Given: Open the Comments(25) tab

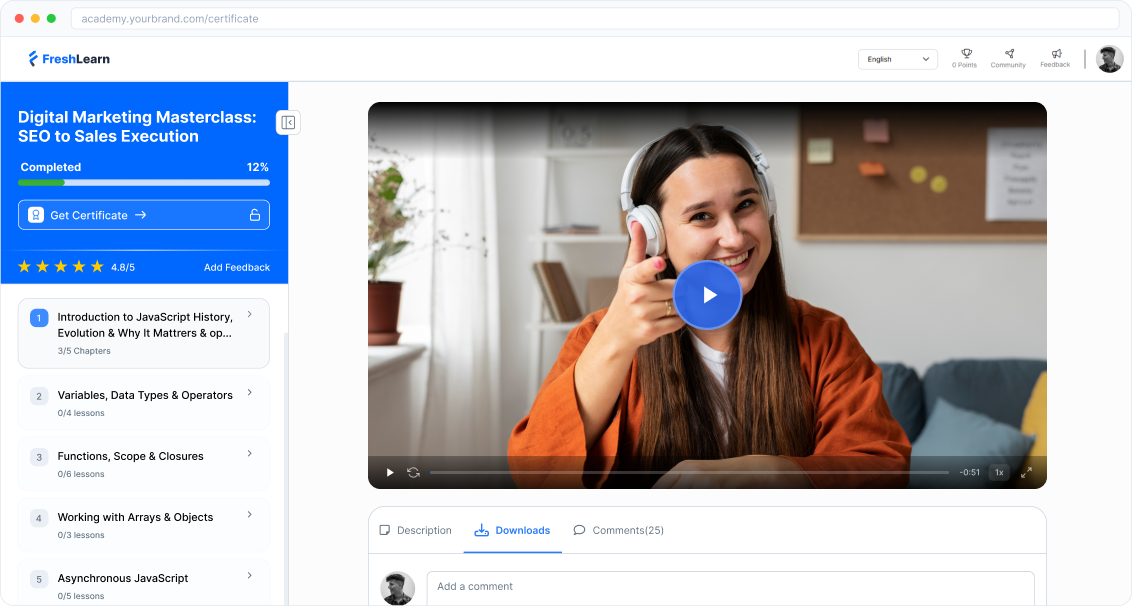Looking at the screenshot, I should click(x=619, y=530).
